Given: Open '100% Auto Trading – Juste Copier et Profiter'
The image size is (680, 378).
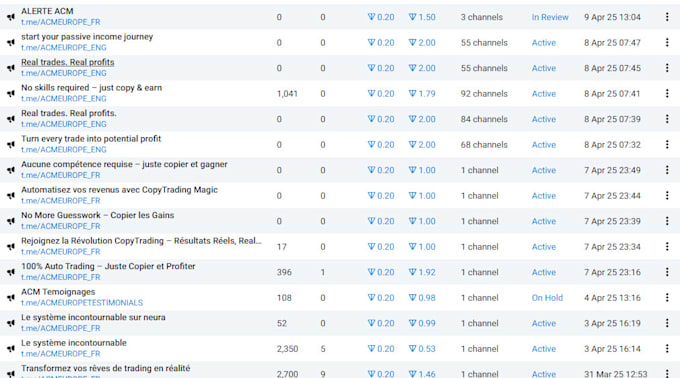Looking at the screenshot, I should pyautogui.click(x=108, y=266).
